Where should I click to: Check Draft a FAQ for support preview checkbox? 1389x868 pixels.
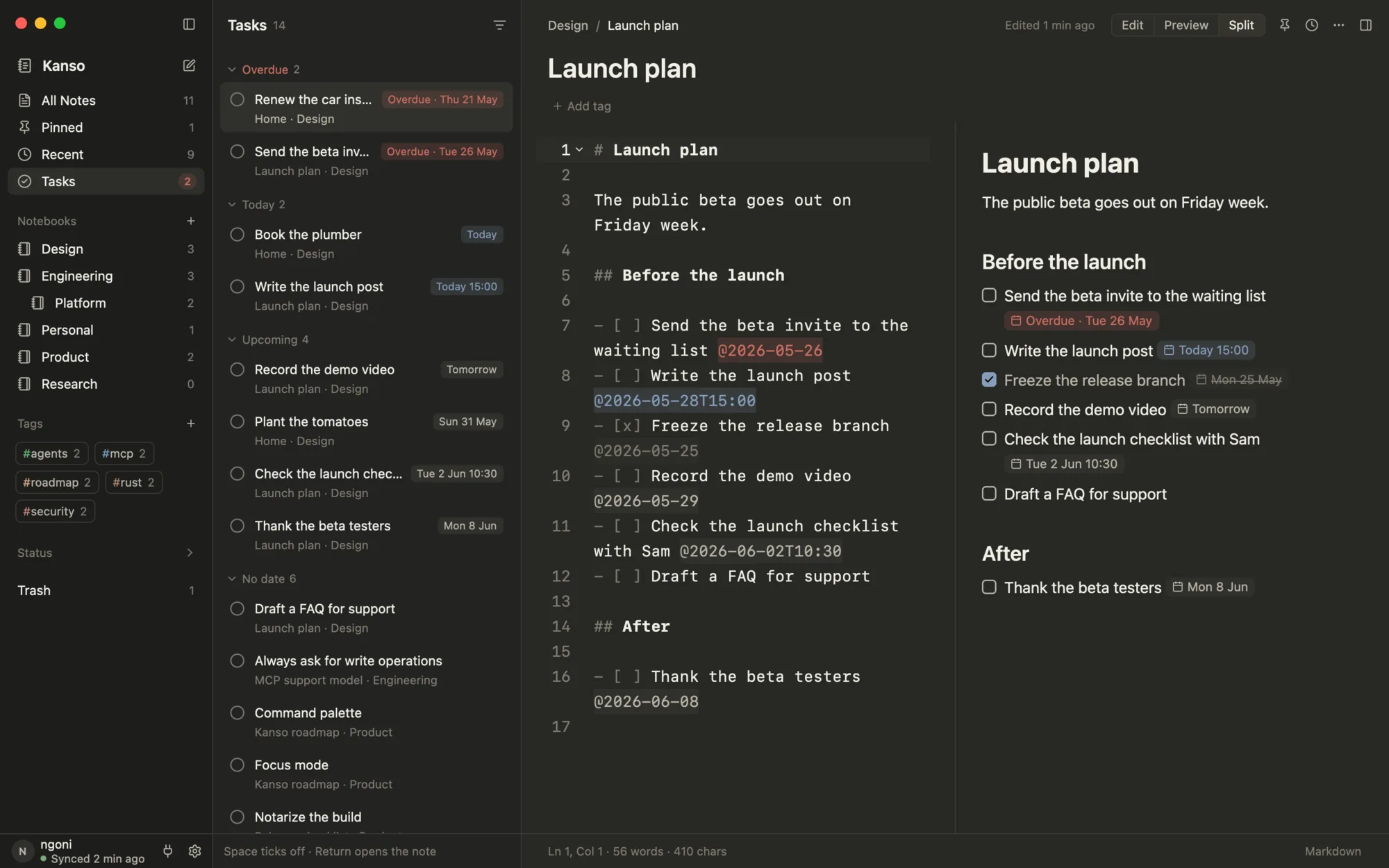989,493
